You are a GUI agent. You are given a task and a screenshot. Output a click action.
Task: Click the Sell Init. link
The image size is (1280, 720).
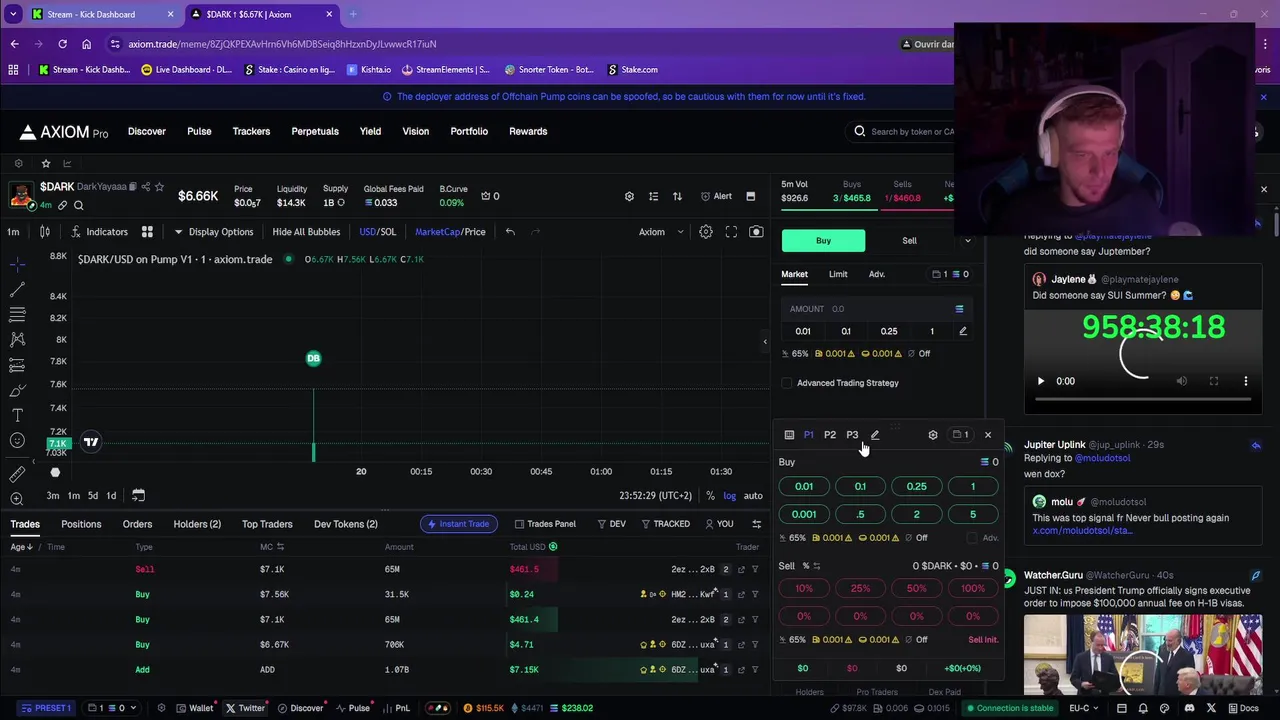point(983,640)
